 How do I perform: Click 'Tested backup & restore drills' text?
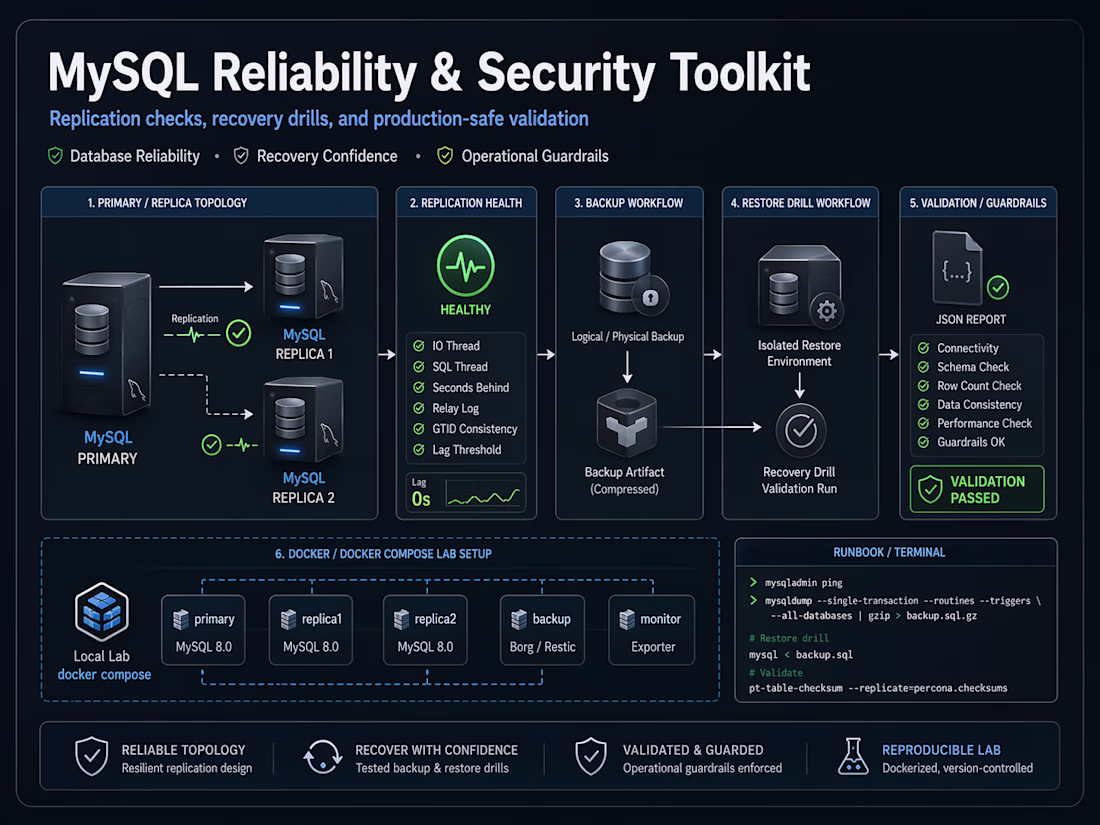pos(432,768)
